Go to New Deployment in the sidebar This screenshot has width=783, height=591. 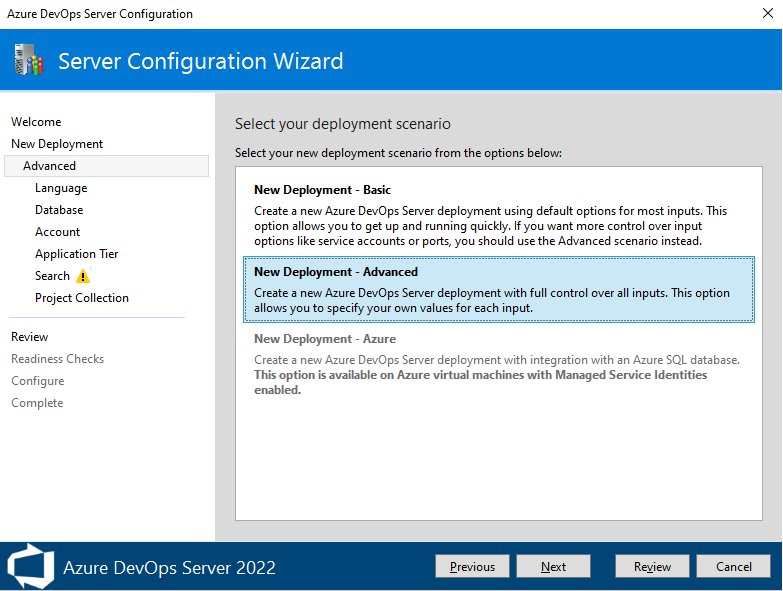[57, 144]
